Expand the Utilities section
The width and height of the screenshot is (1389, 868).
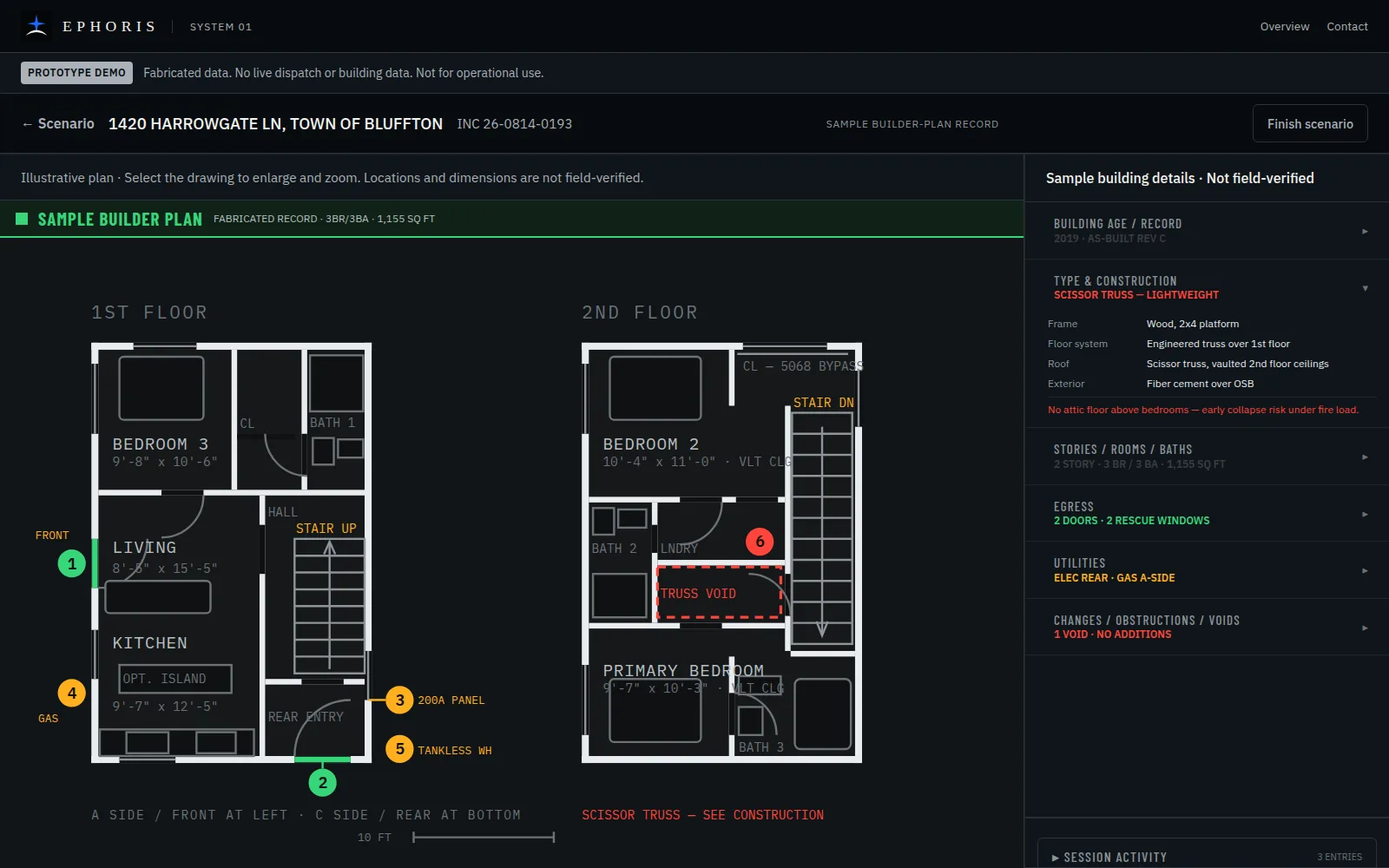tap(1207, 570)
